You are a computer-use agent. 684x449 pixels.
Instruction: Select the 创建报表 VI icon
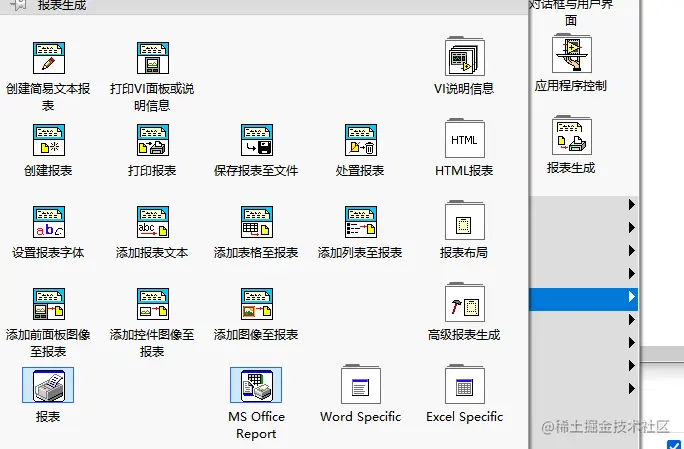click(x=49, y=140)
